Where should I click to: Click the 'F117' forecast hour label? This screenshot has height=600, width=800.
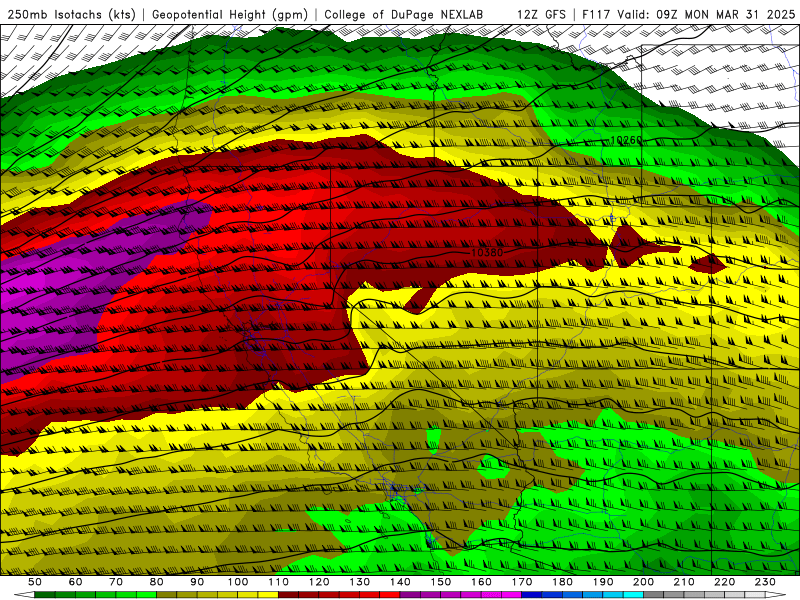[x=596, y=14]
